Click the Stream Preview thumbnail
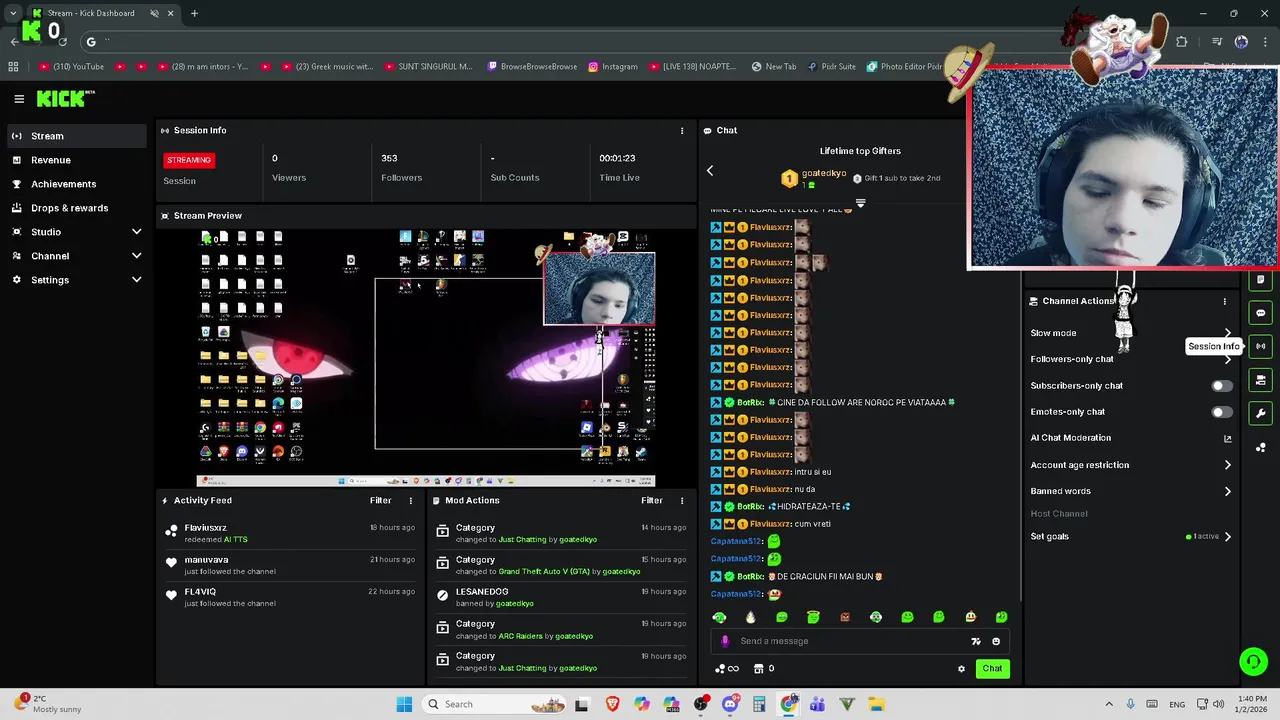The height and width of the screenshot is (720, 1280). coord(426,357)
